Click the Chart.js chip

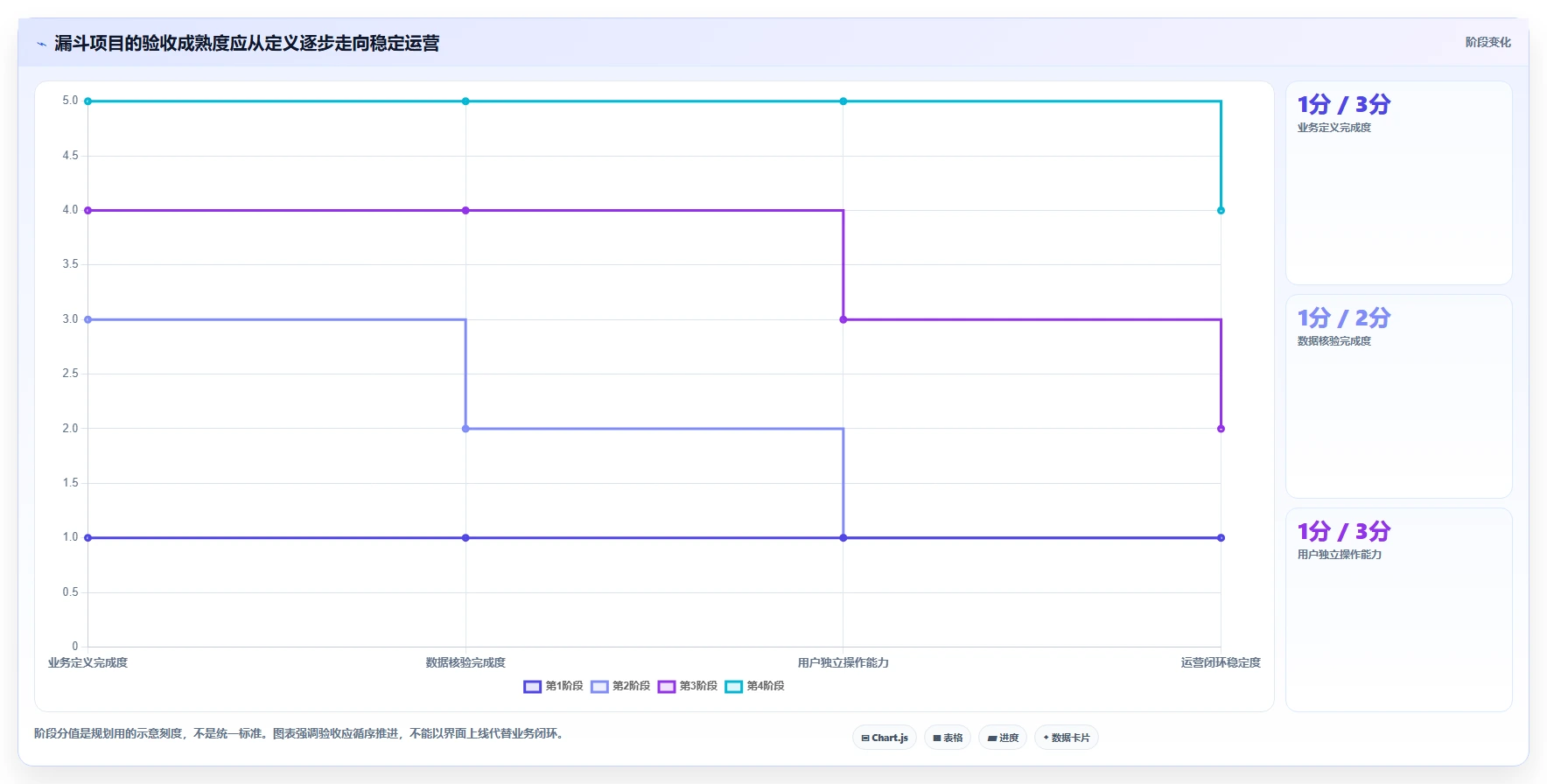tap(885, 738)
